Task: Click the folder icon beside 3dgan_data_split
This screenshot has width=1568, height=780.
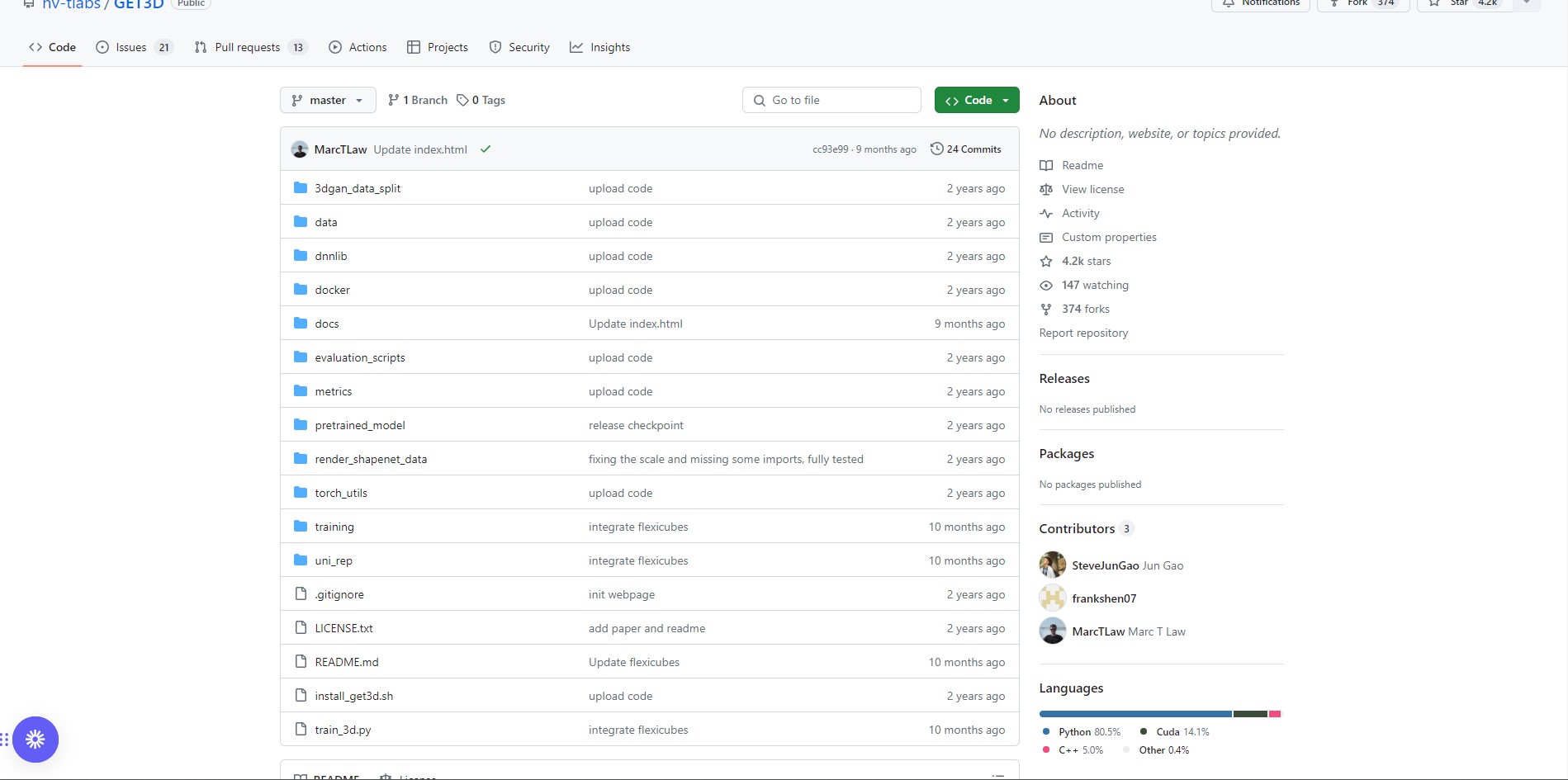Action: pos(301,188)
